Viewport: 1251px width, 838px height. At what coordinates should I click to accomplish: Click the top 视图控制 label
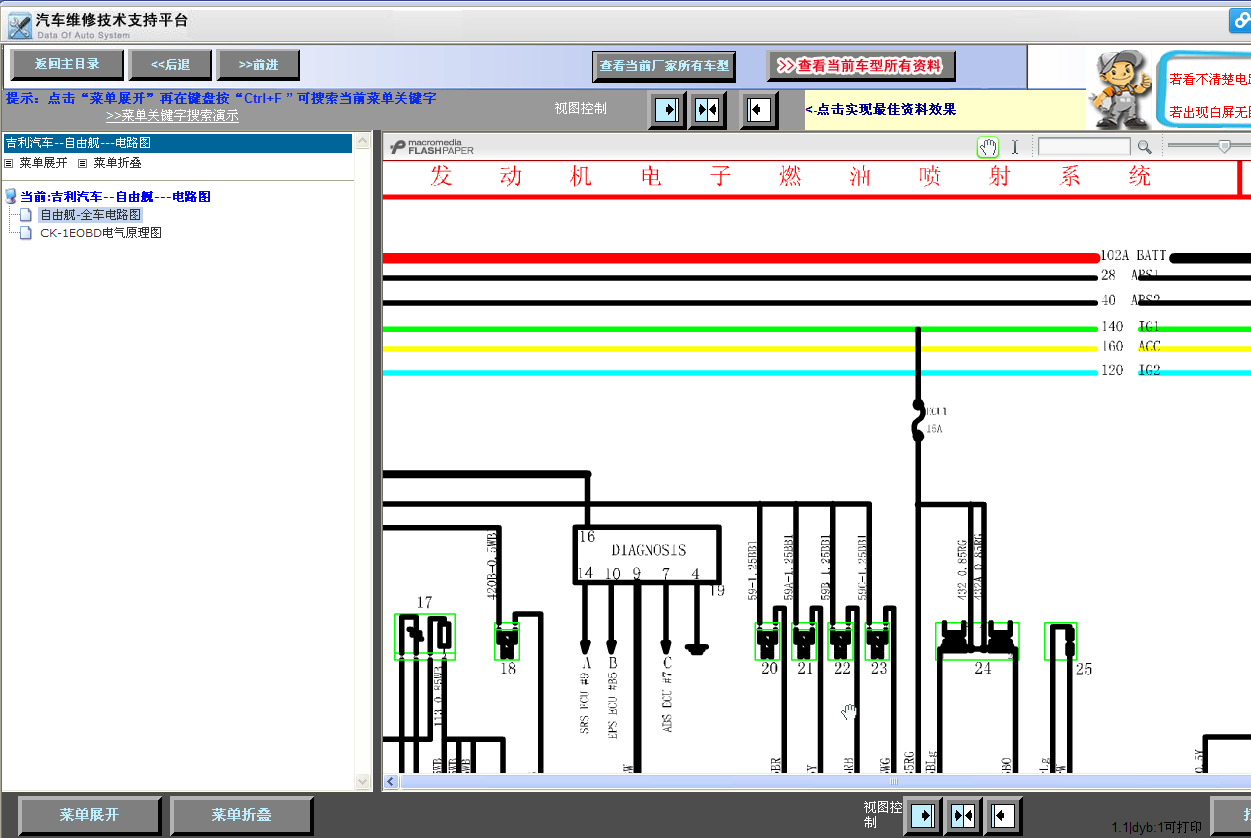coord(581,108)
